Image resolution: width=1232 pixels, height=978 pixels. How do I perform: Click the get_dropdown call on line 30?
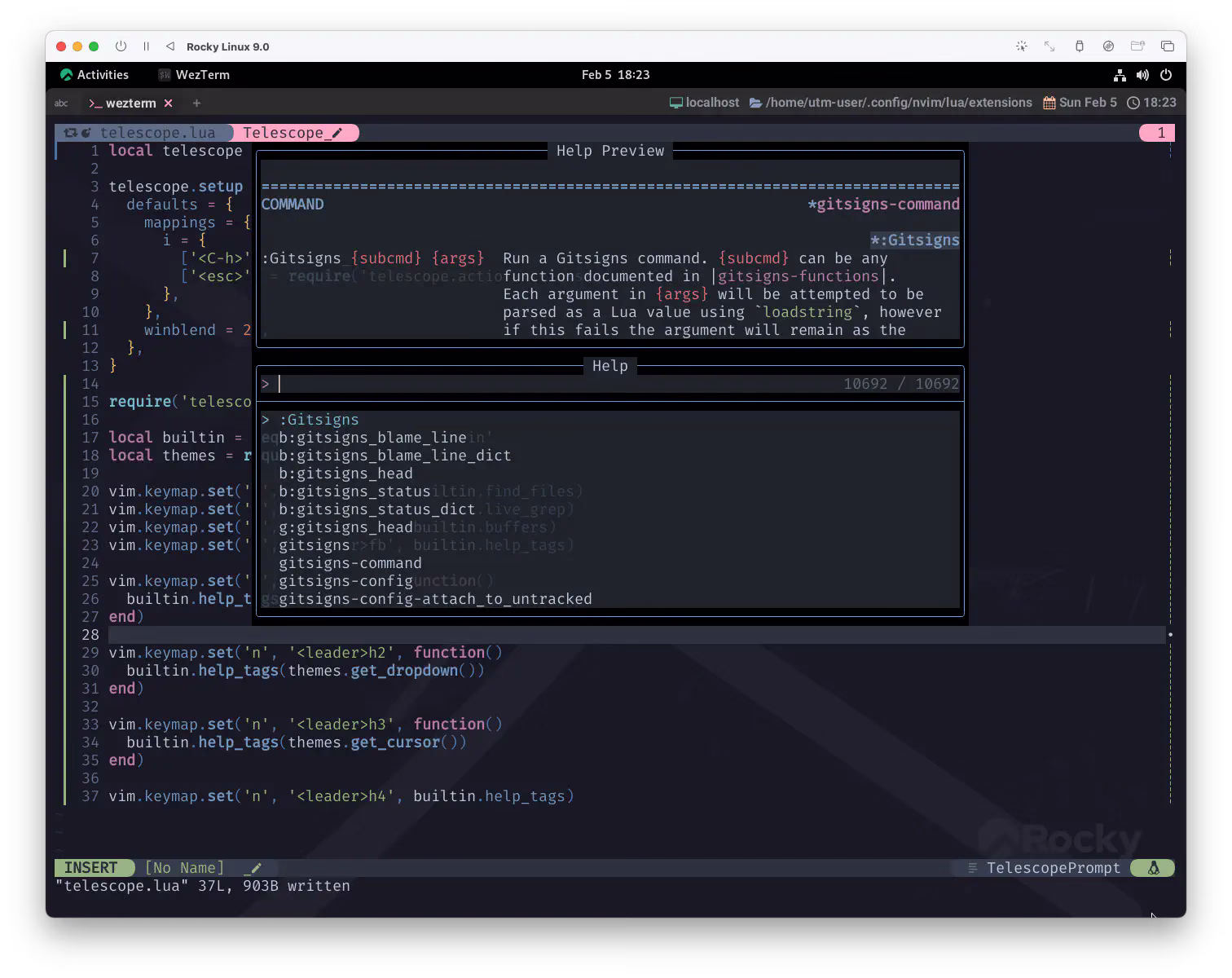point(404,671)
